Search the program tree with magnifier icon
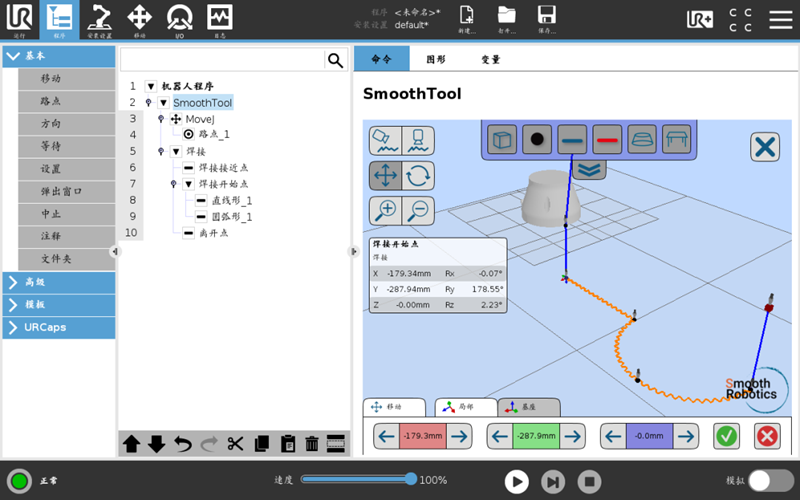Screen dimensions: 800x500 (x=335, y=60)
